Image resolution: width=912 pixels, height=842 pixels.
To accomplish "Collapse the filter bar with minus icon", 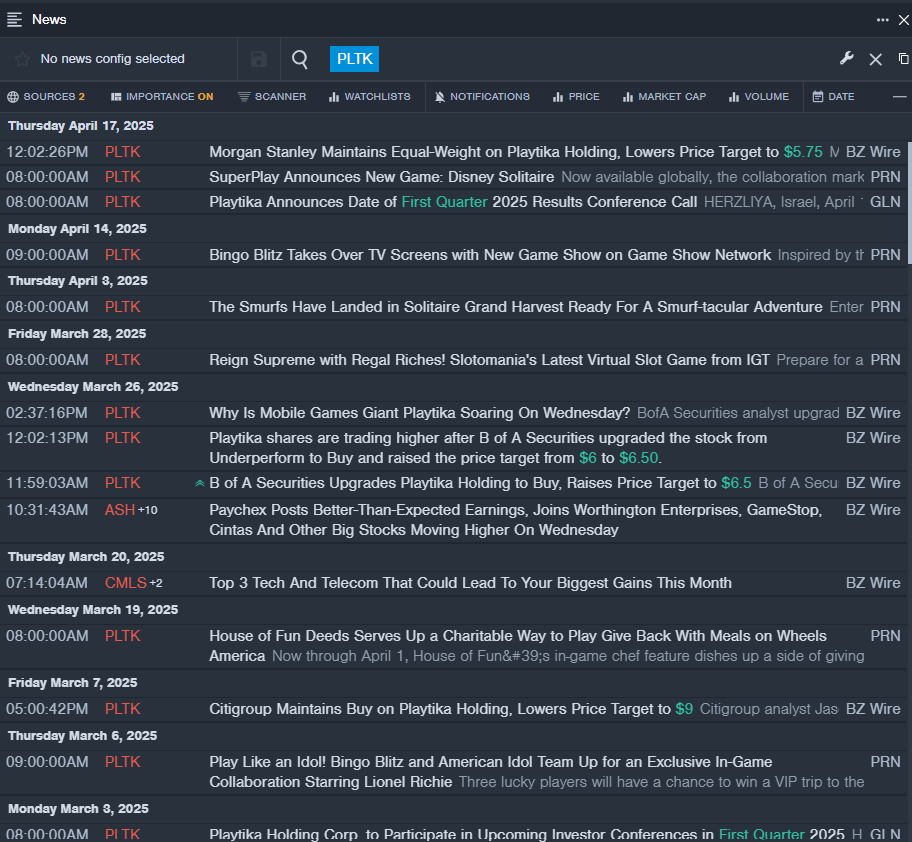I will click(x=899, y=97).
